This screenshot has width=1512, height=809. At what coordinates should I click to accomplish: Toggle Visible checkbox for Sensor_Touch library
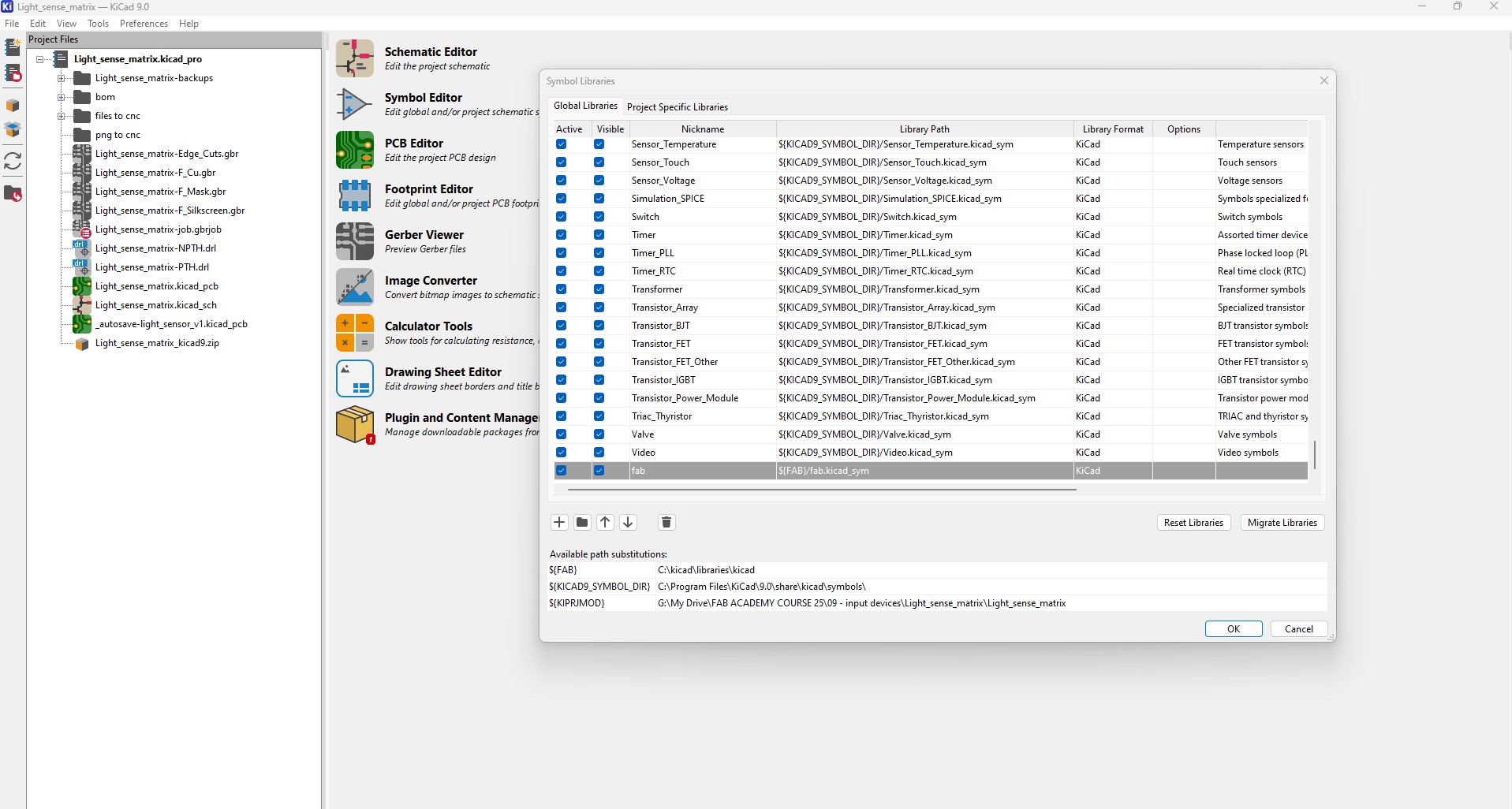[599, 162]
